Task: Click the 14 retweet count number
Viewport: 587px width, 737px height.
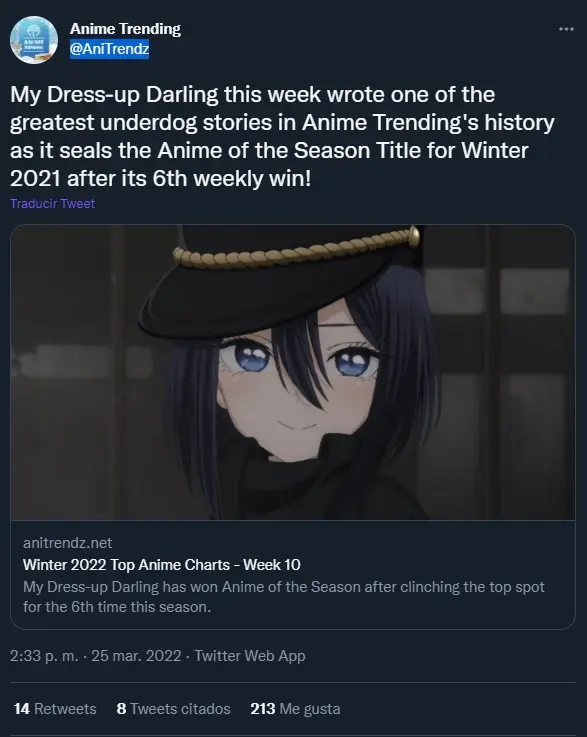Action: click(x=22, y=709)
